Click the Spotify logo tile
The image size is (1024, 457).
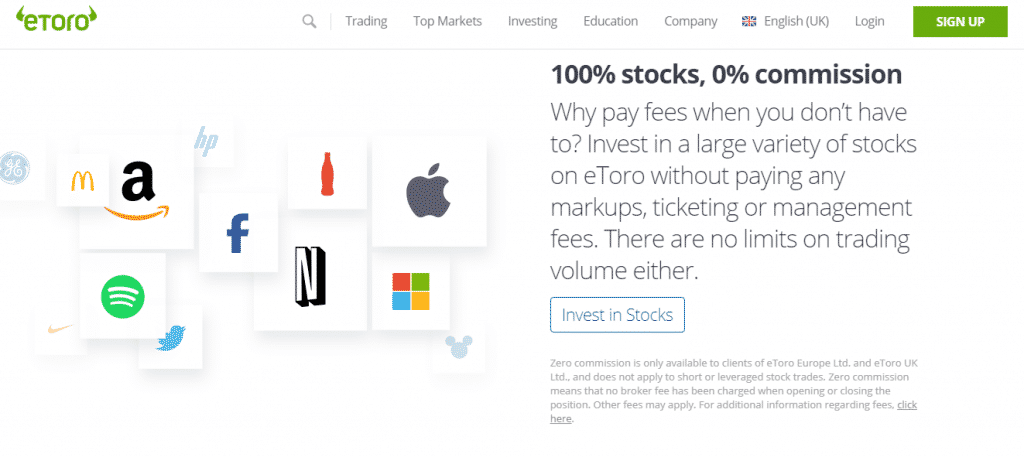pos(122,297)
